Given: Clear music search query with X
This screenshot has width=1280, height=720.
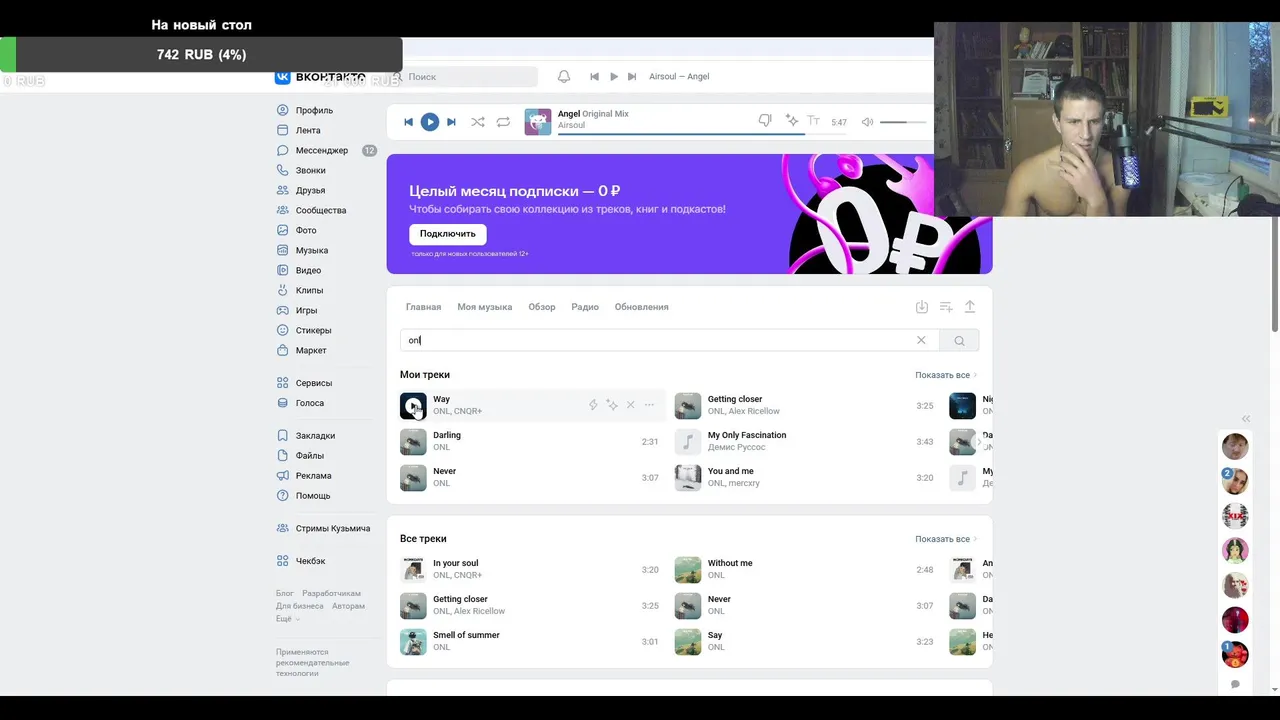Looking at the screenshot, I should [x=921, y=340].
